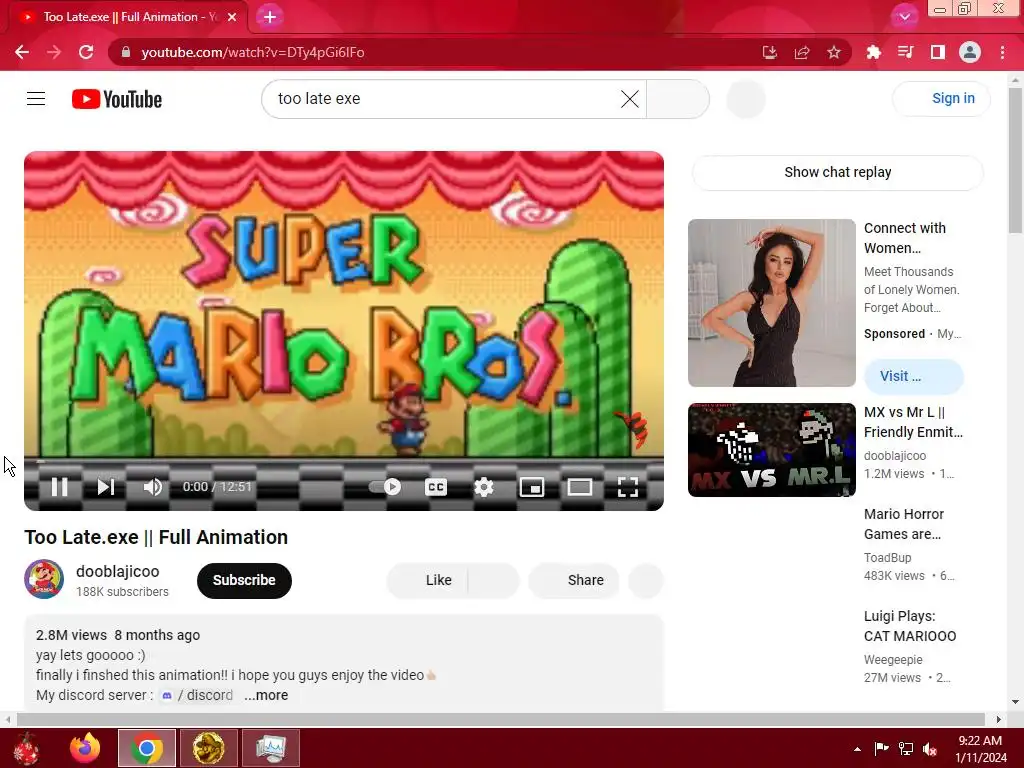Open network tray icon
This screenshot has height=768, width=1024.
point(906,749)
